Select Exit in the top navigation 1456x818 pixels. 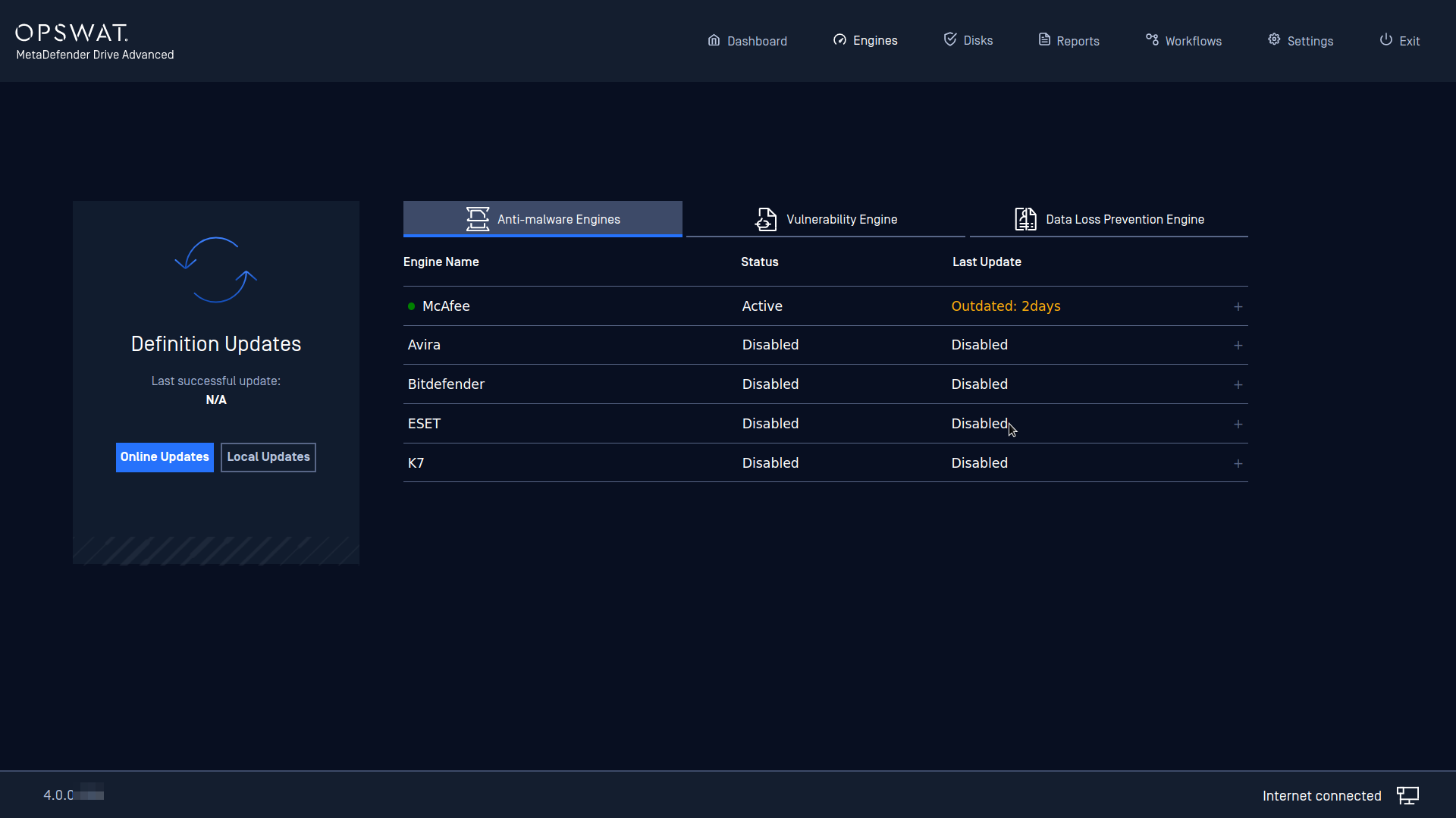point(1400,41)
